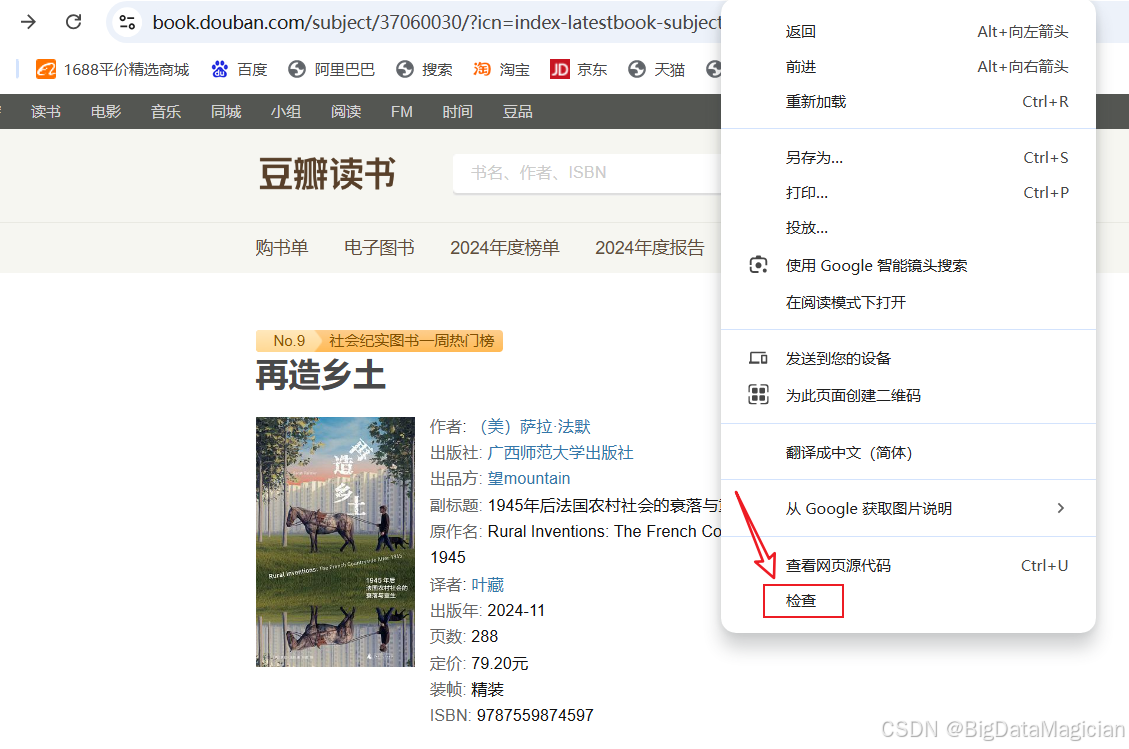Go to 读书 in the top navigation
This screenshot has height=749, width=1129.
point(46,112)
